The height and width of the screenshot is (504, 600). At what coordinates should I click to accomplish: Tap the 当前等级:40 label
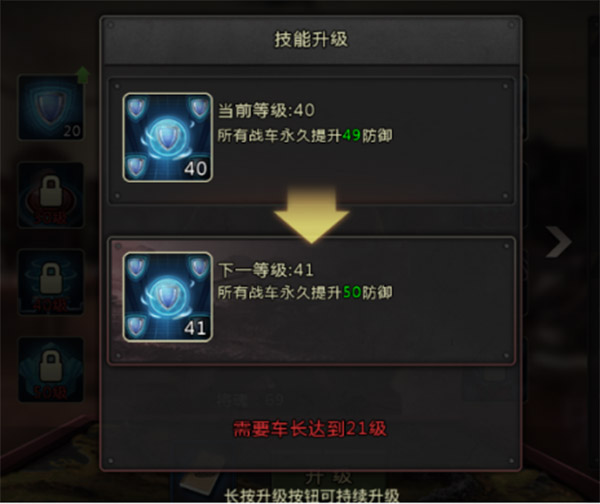pyautogui.click(x=266, y=111)
